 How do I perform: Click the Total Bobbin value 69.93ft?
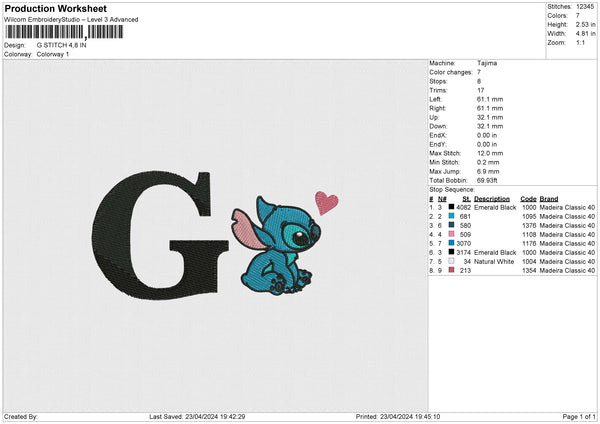[x=487, y=180]
